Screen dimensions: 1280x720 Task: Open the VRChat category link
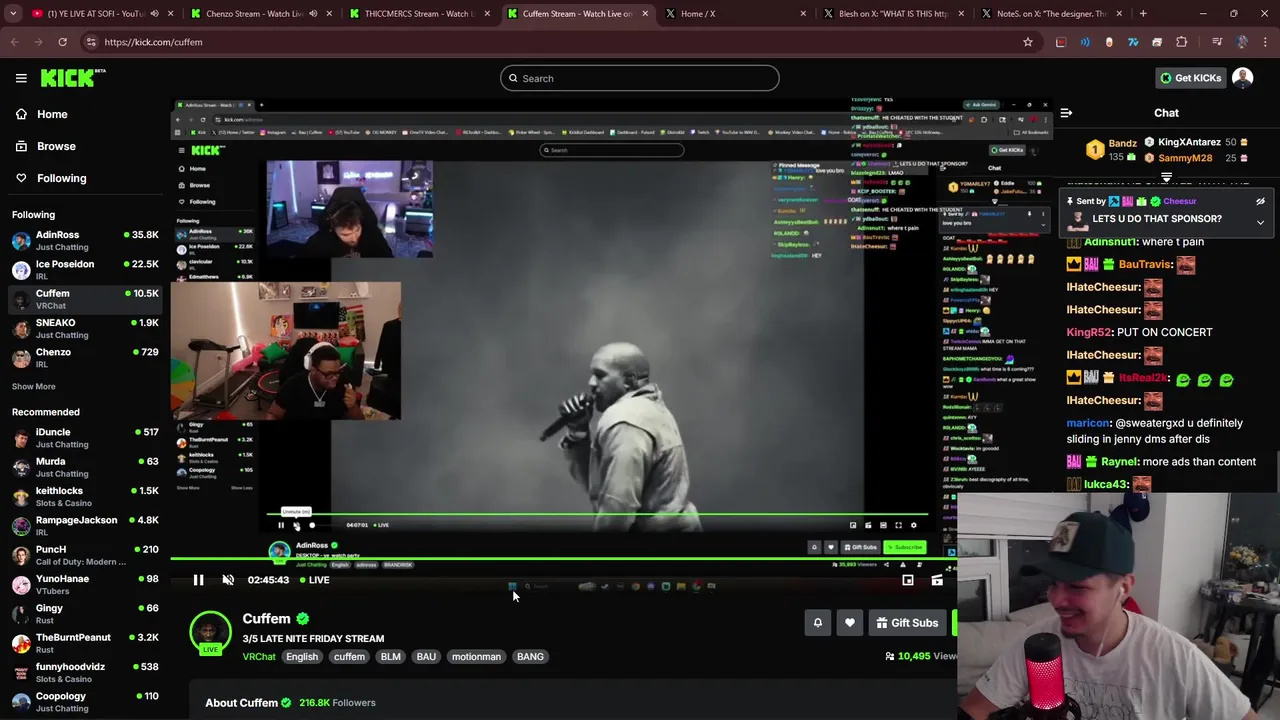(x=258, y=657)
